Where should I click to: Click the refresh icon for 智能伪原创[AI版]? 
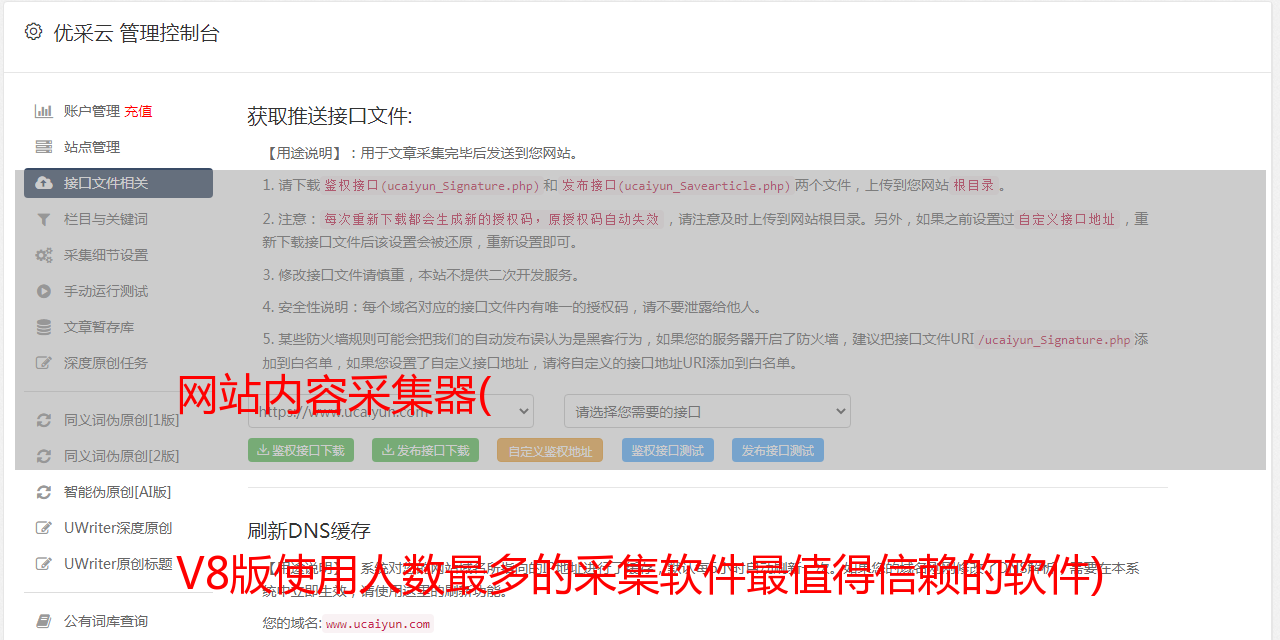pyautogui.click(x=44, y=492)
